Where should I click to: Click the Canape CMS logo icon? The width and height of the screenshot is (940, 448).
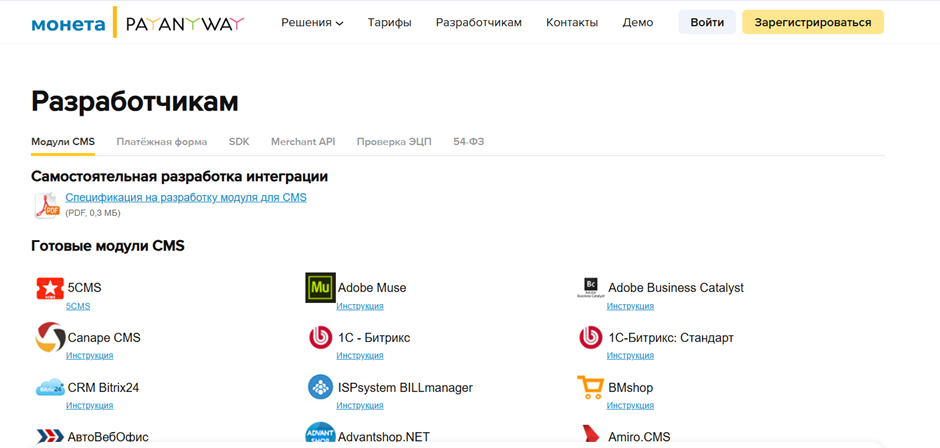[x=50, y=337]
